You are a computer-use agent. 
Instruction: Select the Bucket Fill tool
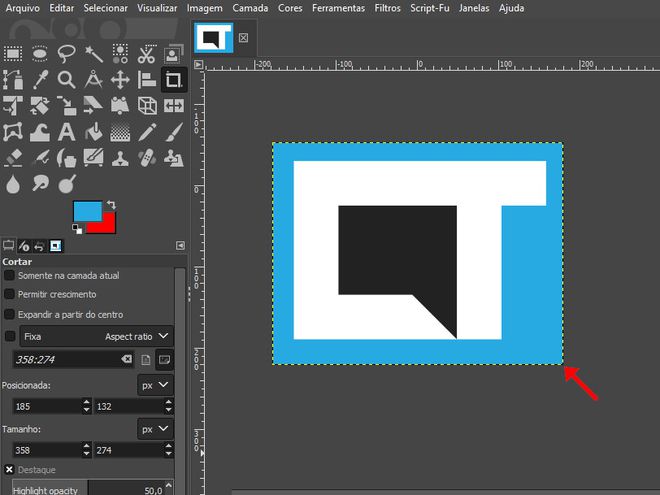pos(93,132)
